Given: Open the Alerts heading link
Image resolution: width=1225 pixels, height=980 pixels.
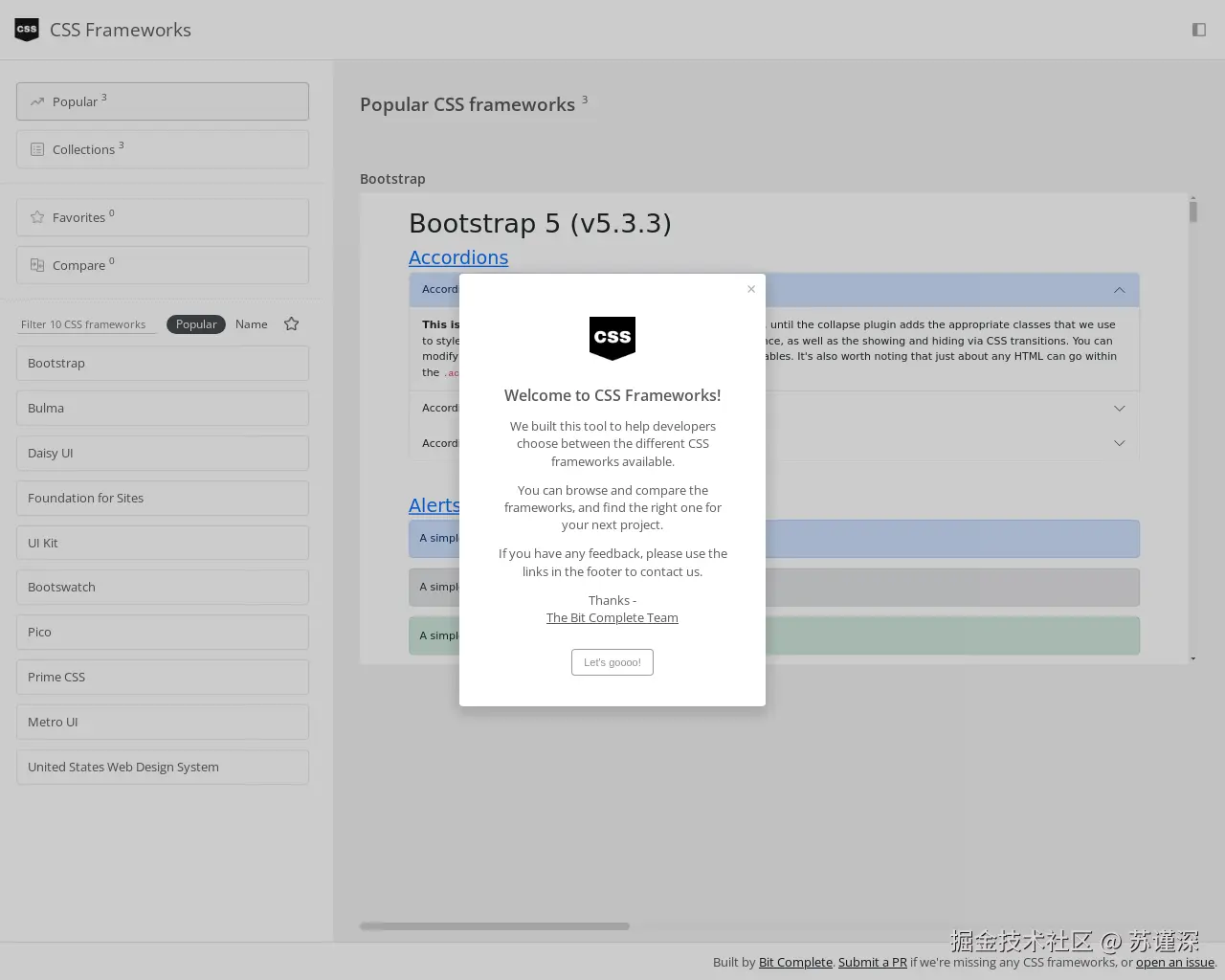Looking at the screenshot, I should [x=434, y=505].
